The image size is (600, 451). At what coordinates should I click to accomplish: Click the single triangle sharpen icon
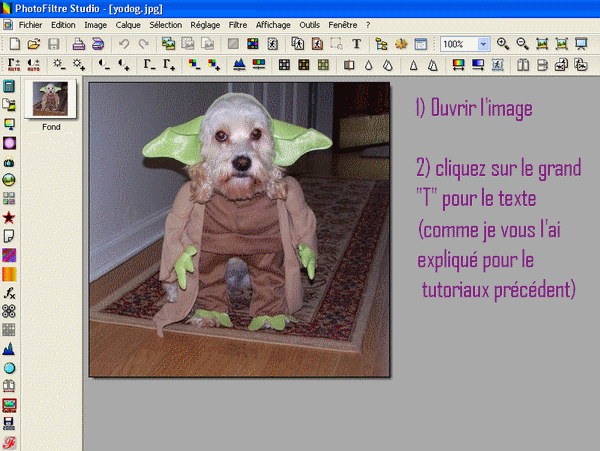[413, 65]
